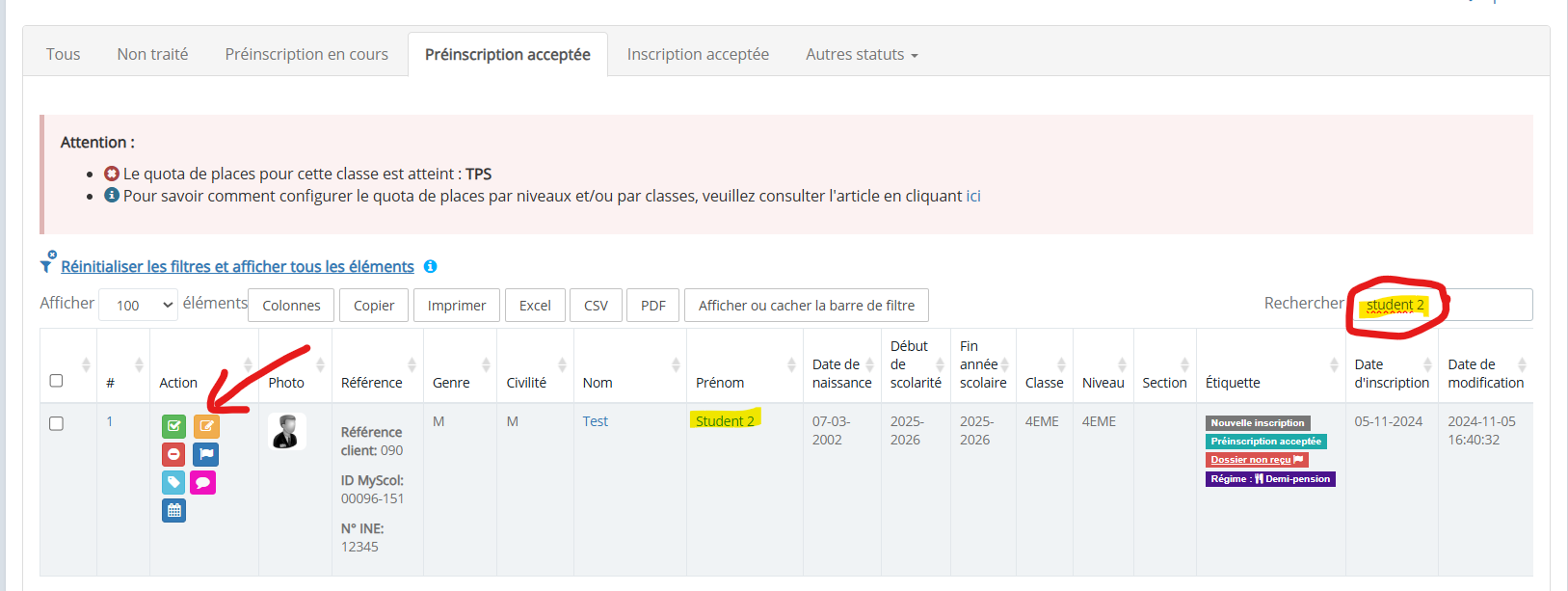The height and width of the screenshot is (591, 1568).
Task: Switch to the Inscription acceptée tab
Action: coord(698,55)
